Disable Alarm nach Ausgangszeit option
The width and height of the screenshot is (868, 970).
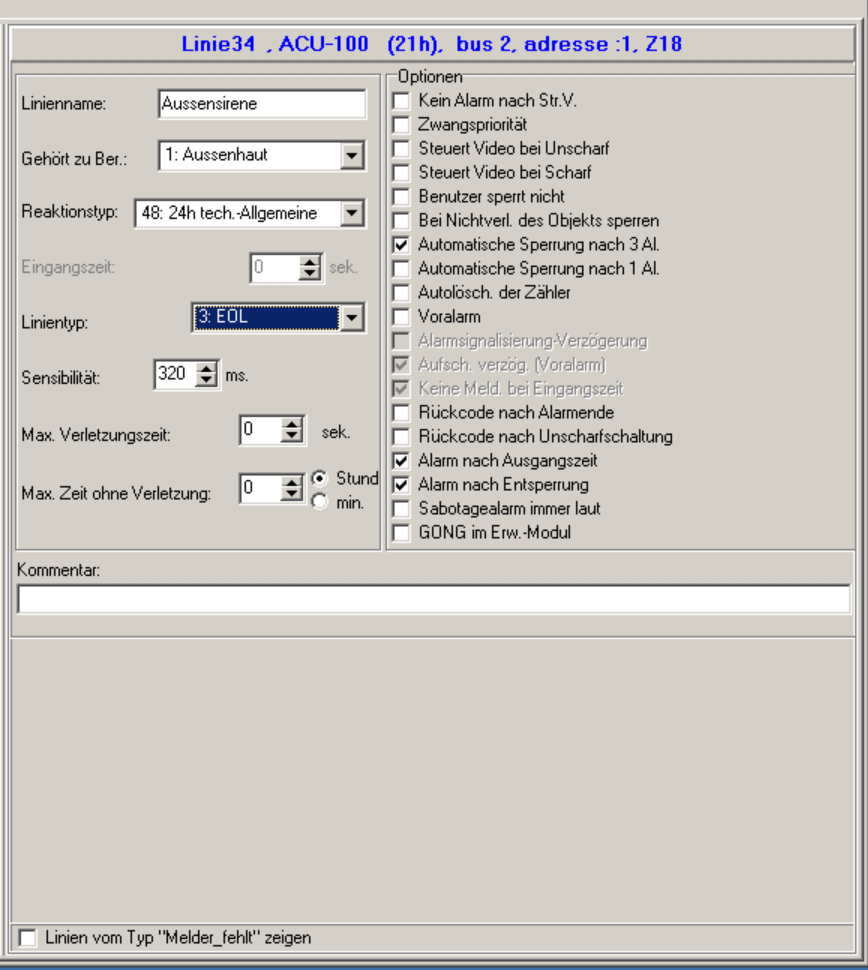(401, 461)
